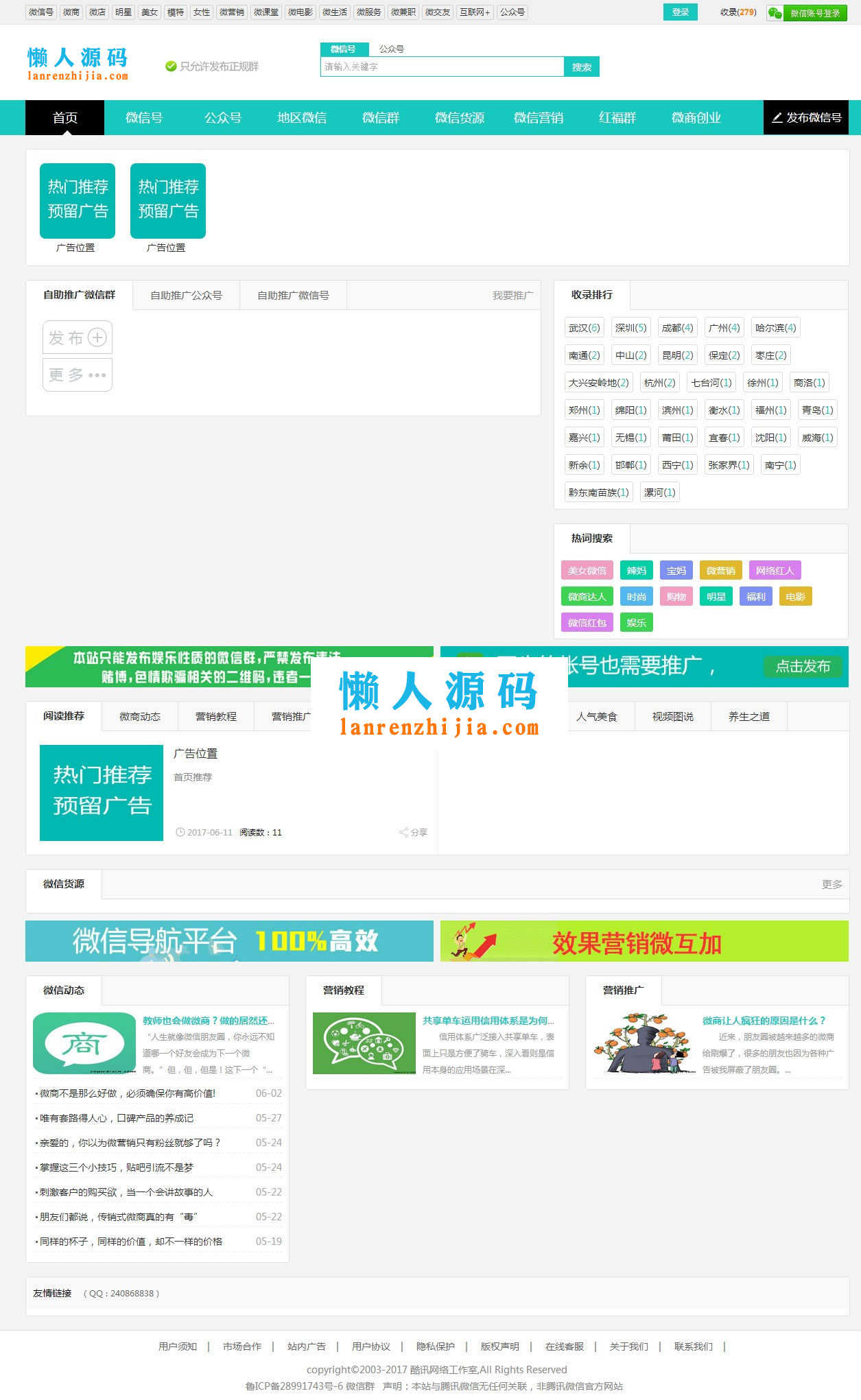Screen dimensions: 861x1400
Task: Click the 我要推广 link
Action: (x=512, y=296)
